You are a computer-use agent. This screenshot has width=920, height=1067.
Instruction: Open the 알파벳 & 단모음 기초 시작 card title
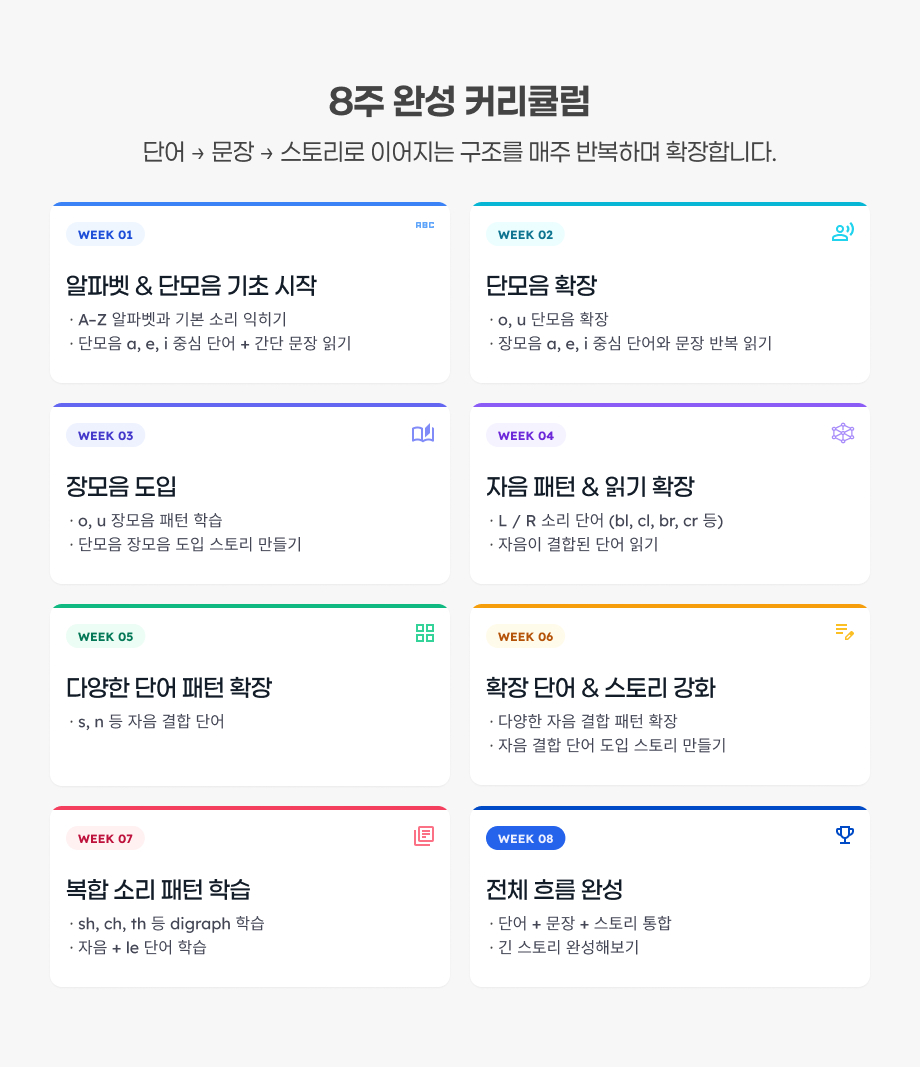pyautogui.click(x=191, y=286)
